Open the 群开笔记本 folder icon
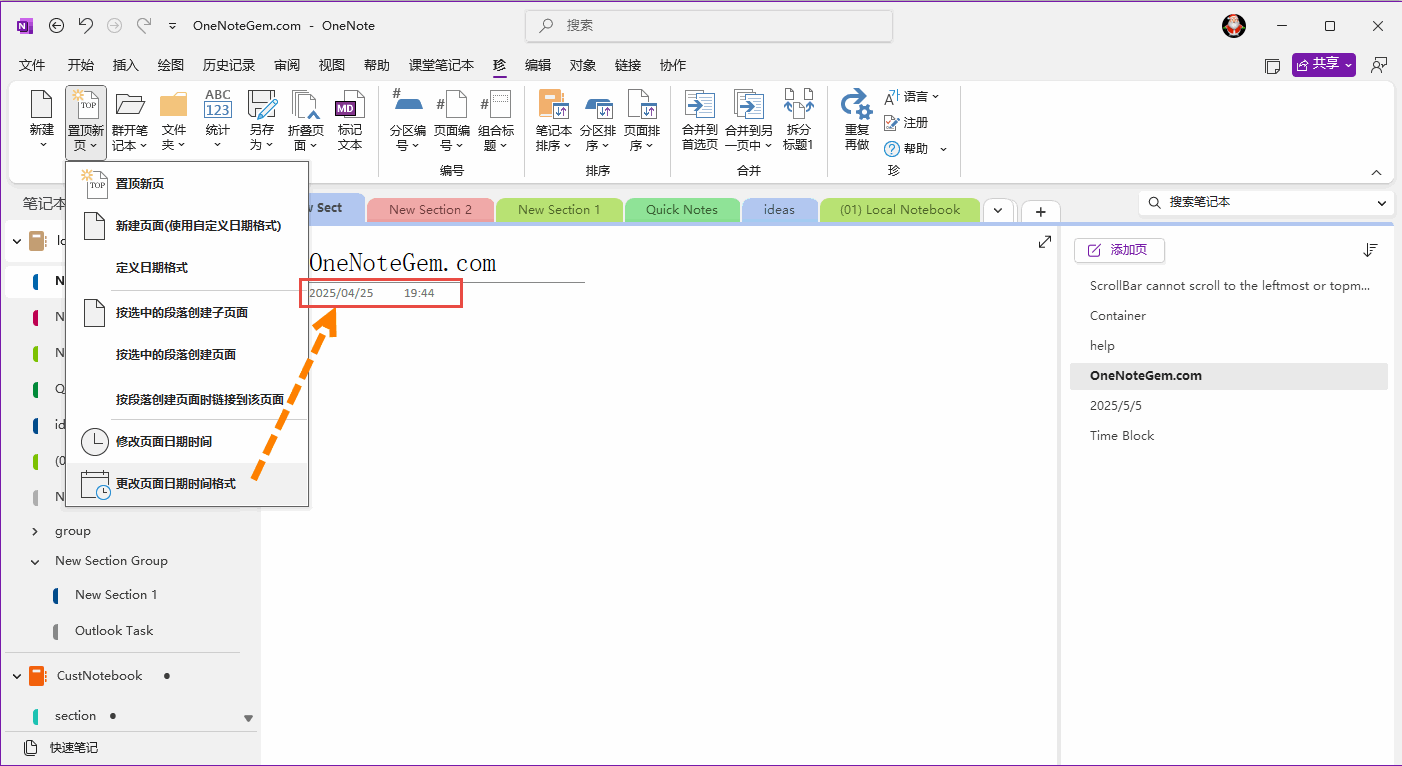Viewport: 1402px width, 766px height. point(130,104)
